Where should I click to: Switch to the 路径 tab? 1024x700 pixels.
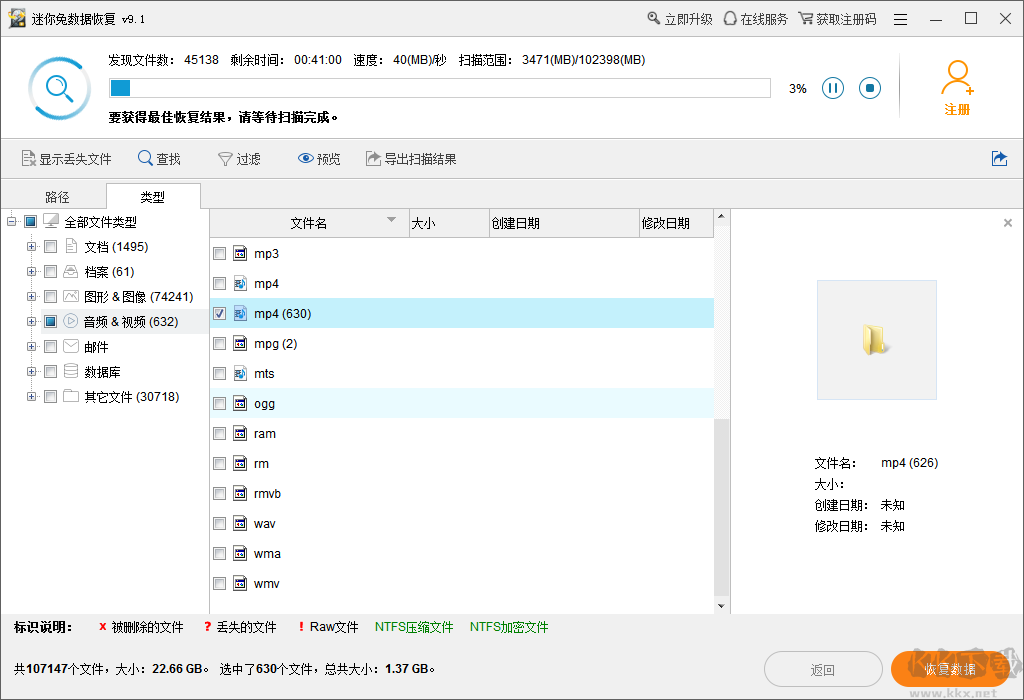[x=57, y=197]
